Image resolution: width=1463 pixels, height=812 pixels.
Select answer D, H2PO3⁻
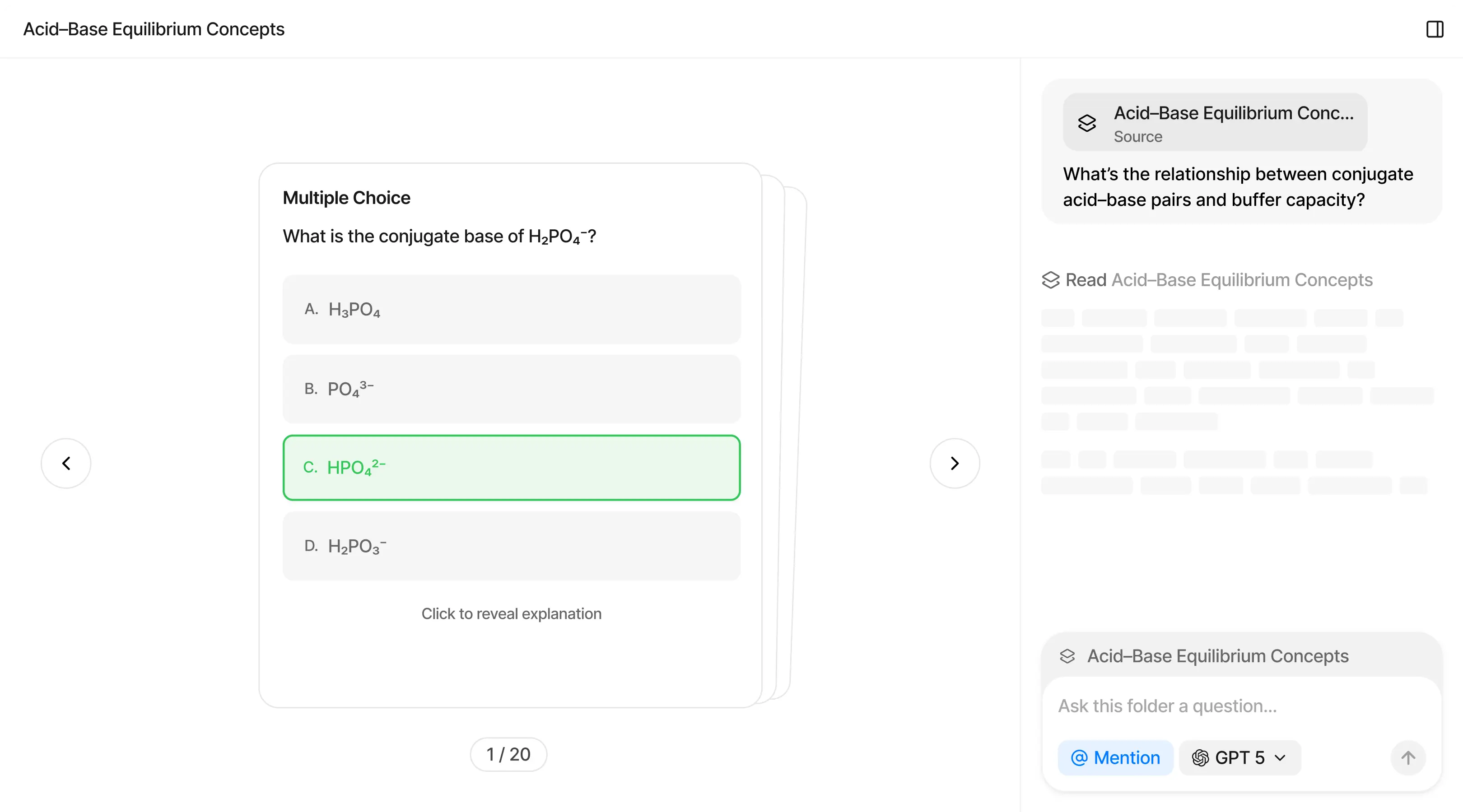pyautogui.click(x=511, y=546)
